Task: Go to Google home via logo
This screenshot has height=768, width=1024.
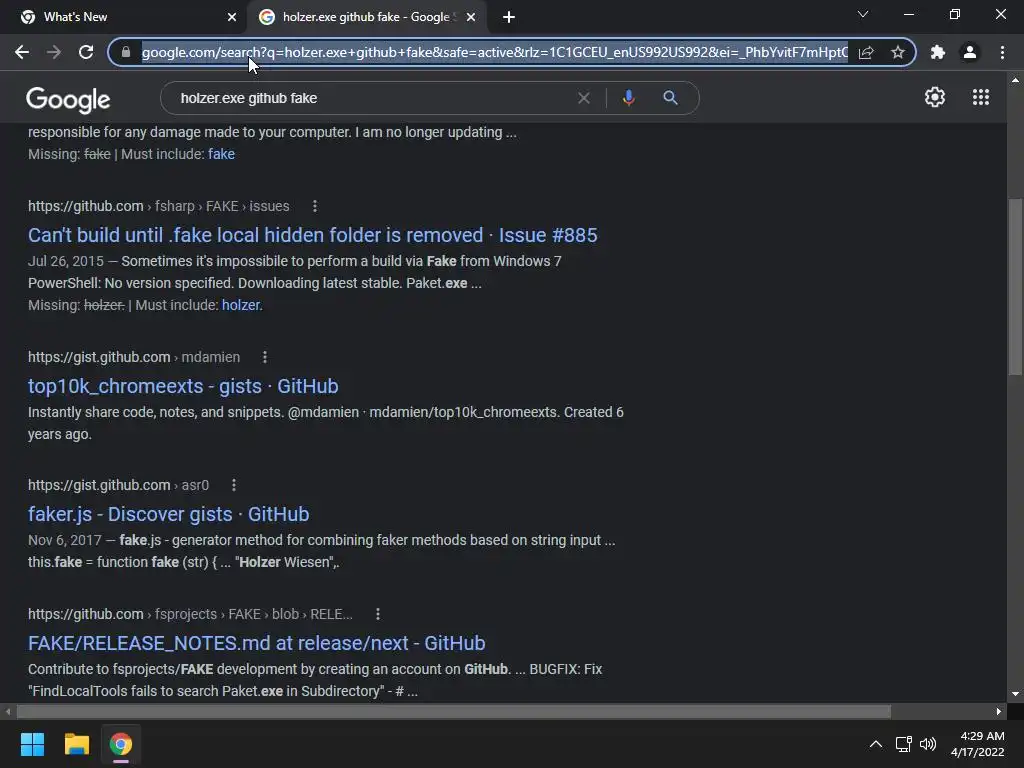Action: 68,100
